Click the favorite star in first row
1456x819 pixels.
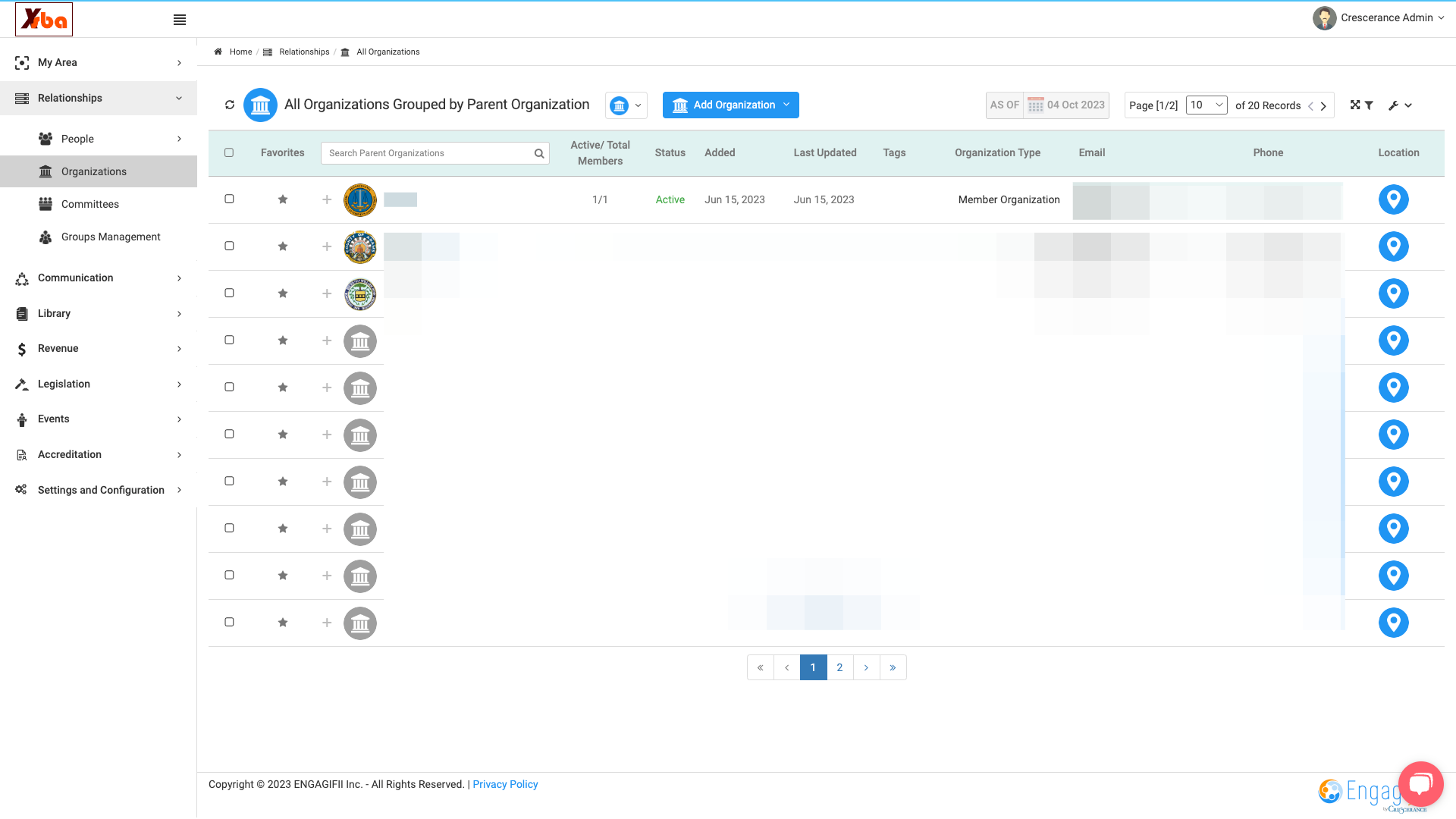pyautogui.click(x=283, y=199)
